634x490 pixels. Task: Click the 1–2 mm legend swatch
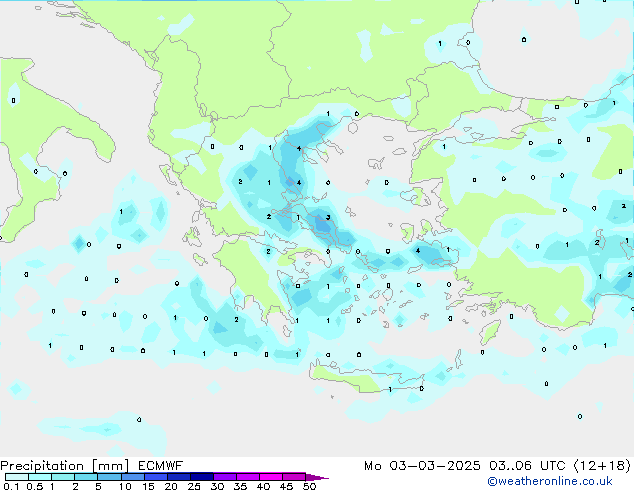click(x=63, y=477)
